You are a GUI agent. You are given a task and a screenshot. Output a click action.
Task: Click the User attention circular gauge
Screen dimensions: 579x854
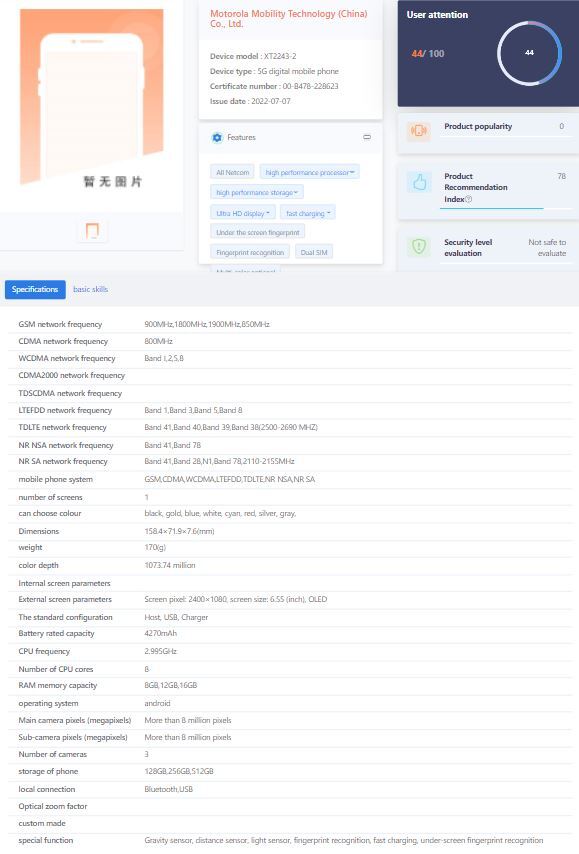(529, 53)
